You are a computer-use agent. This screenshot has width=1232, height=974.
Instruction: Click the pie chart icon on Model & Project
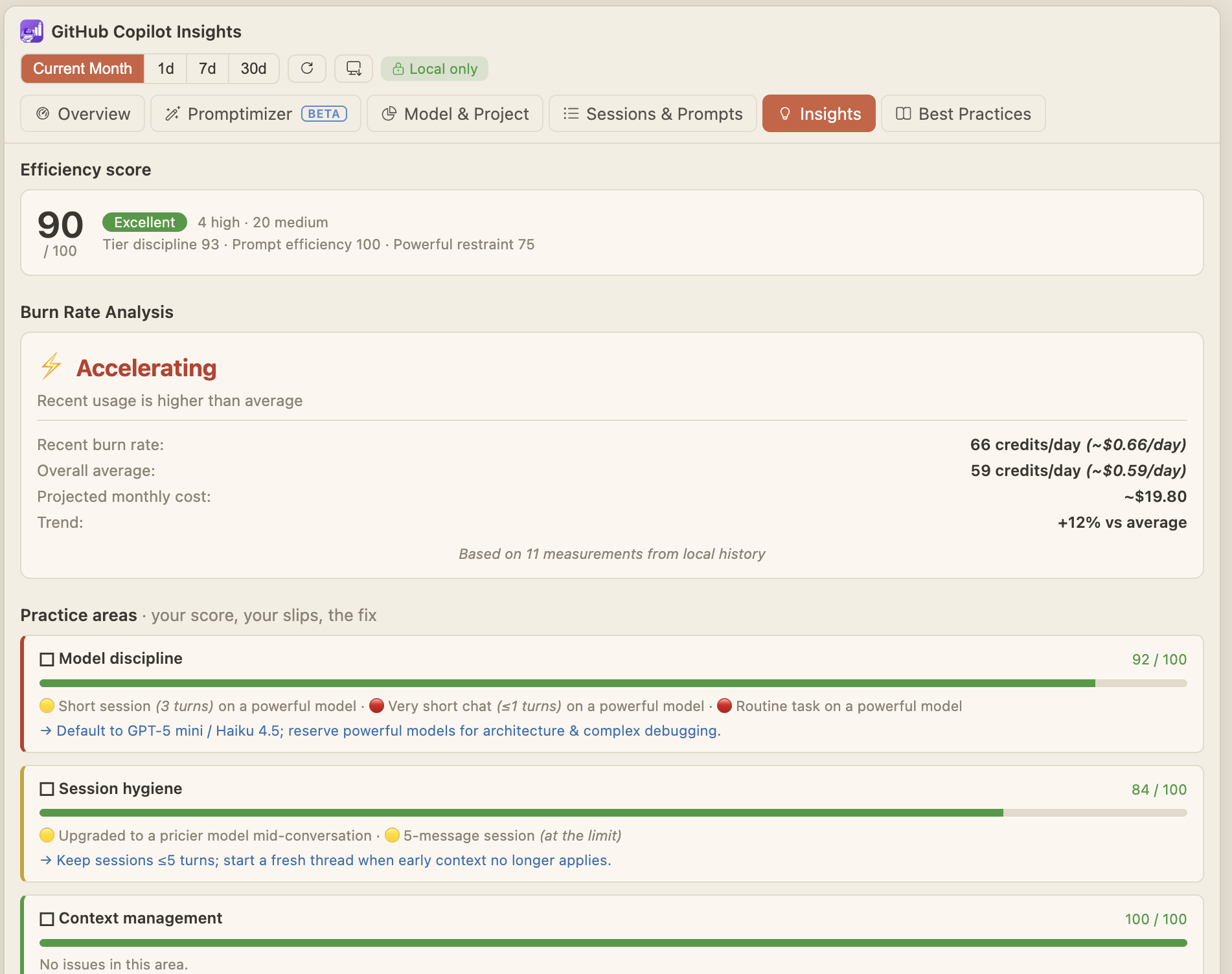click(x=389, y=113)
